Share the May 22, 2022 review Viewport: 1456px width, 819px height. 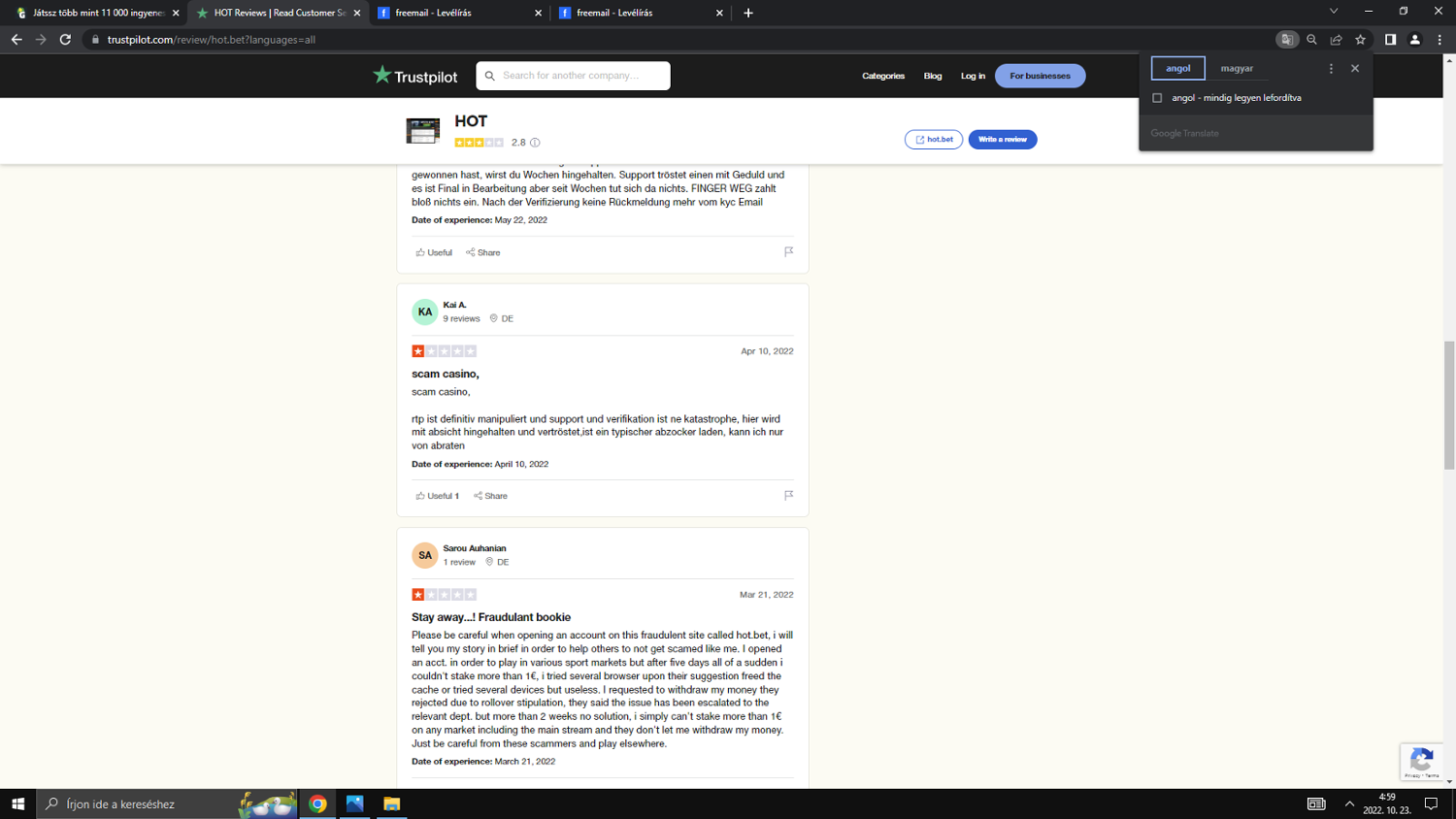pyautogui.click(x=482, y=252)
